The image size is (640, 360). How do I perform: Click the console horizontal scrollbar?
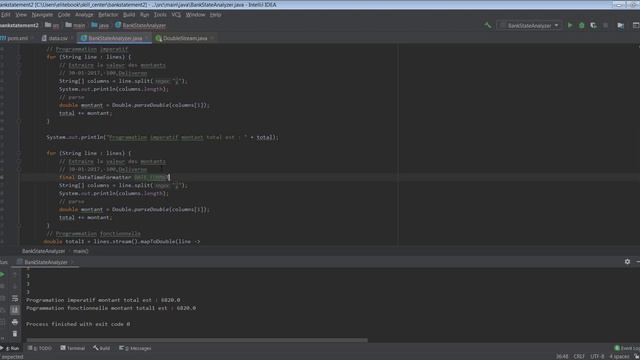[x=197, y=340]
